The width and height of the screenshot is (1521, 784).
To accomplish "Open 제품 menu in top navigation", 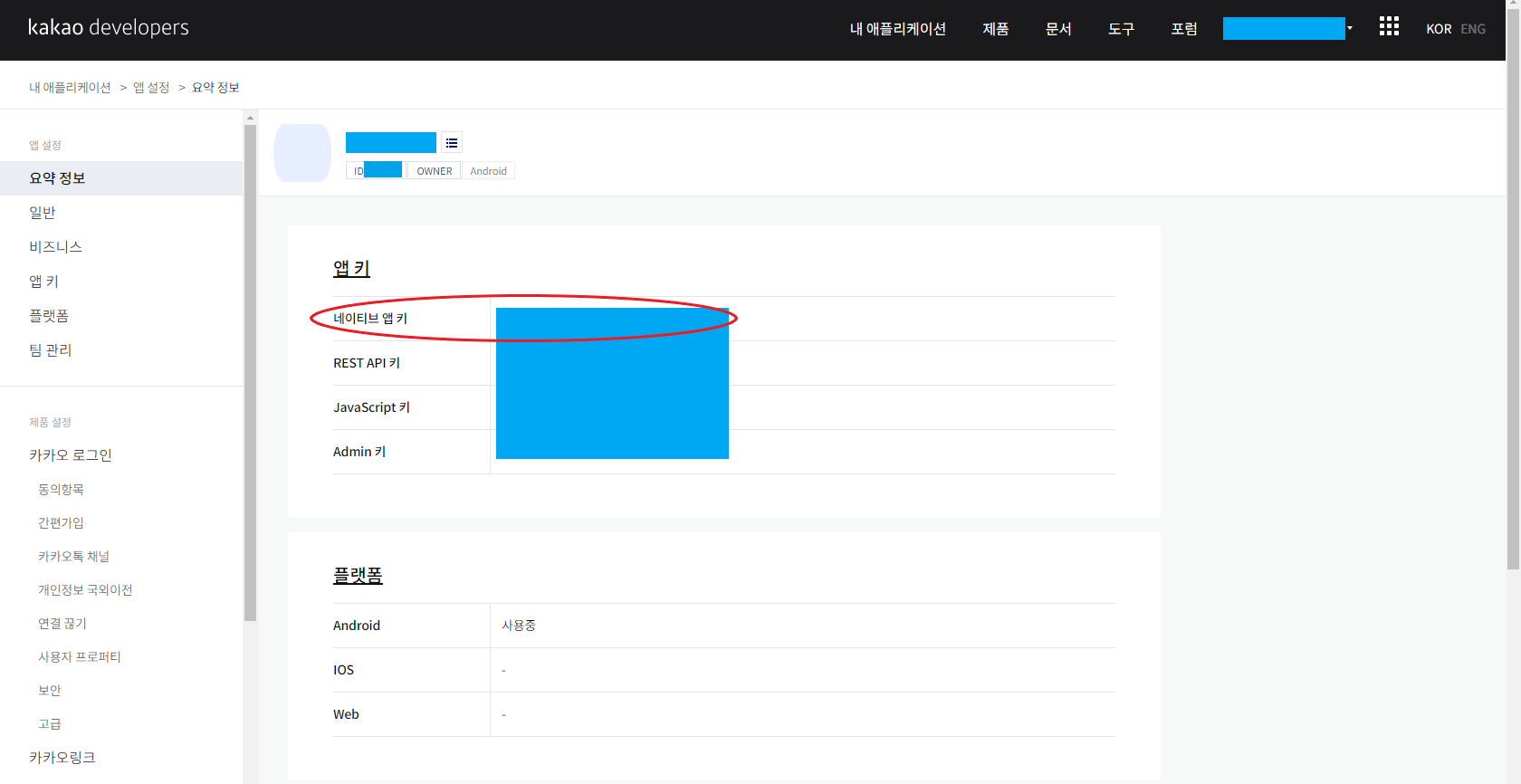I will tap(996, 29).
